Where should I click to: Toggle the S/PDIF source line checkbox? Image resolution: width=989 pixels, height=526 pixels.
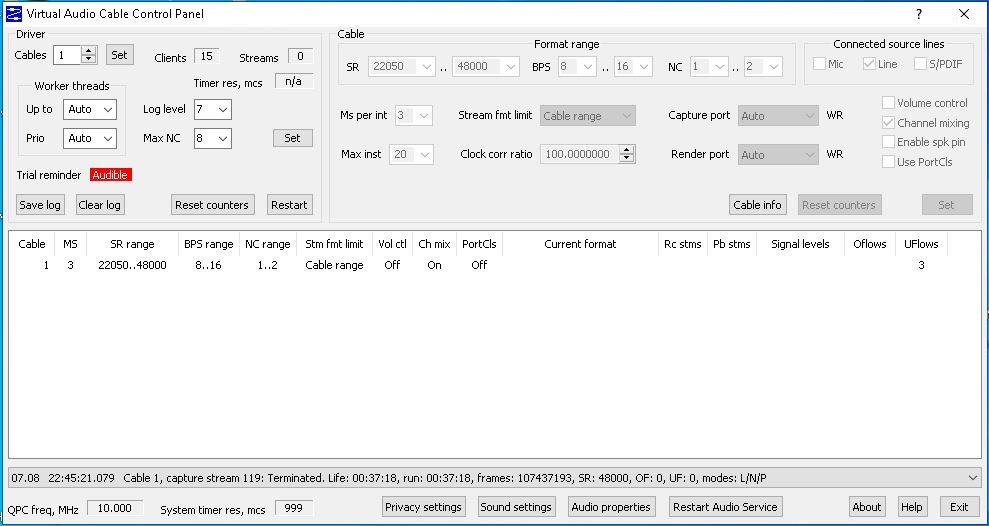(920, 64)
